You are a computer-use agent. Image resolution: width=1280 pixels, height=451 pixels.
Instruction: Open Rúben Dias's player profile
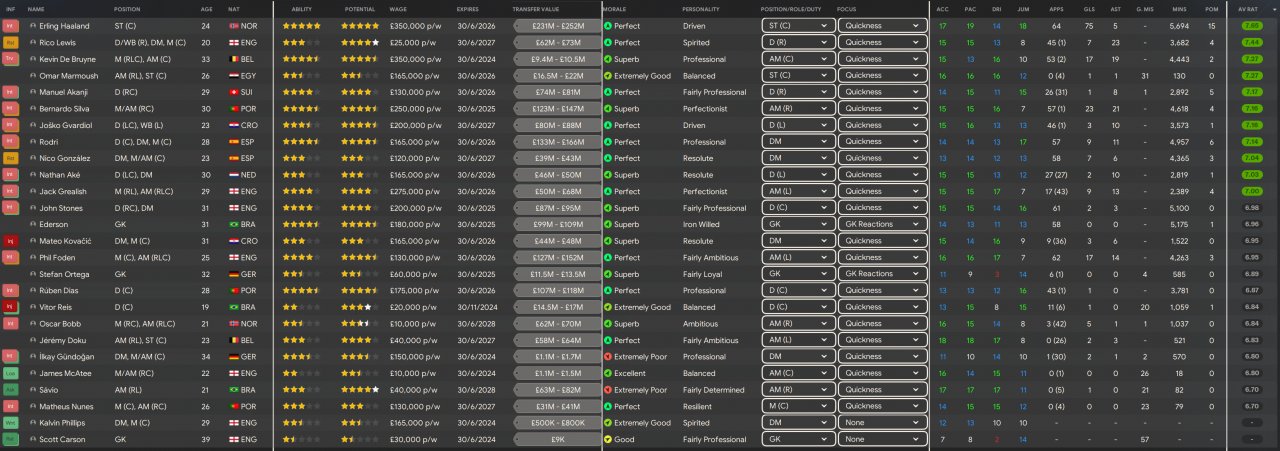click(59, 290)
